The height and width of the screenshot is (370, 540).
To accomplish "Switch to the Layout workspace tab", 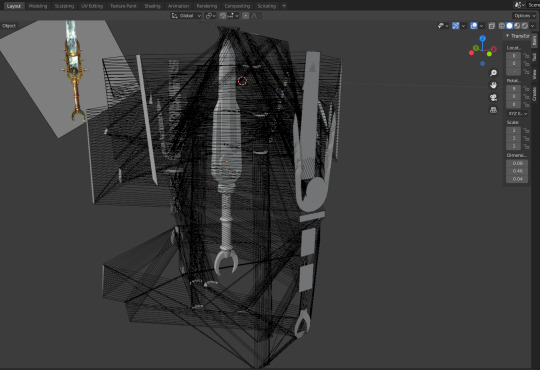I will (x=14, y=6).
